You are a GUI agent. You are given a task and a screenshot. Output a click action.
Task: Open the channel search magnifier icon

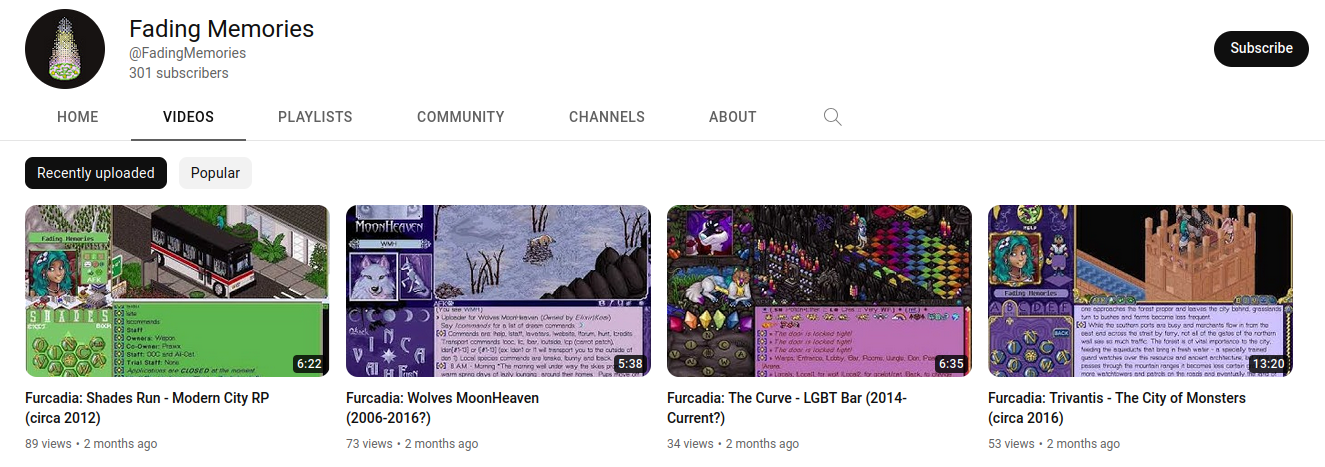click(x=832, y=117)
